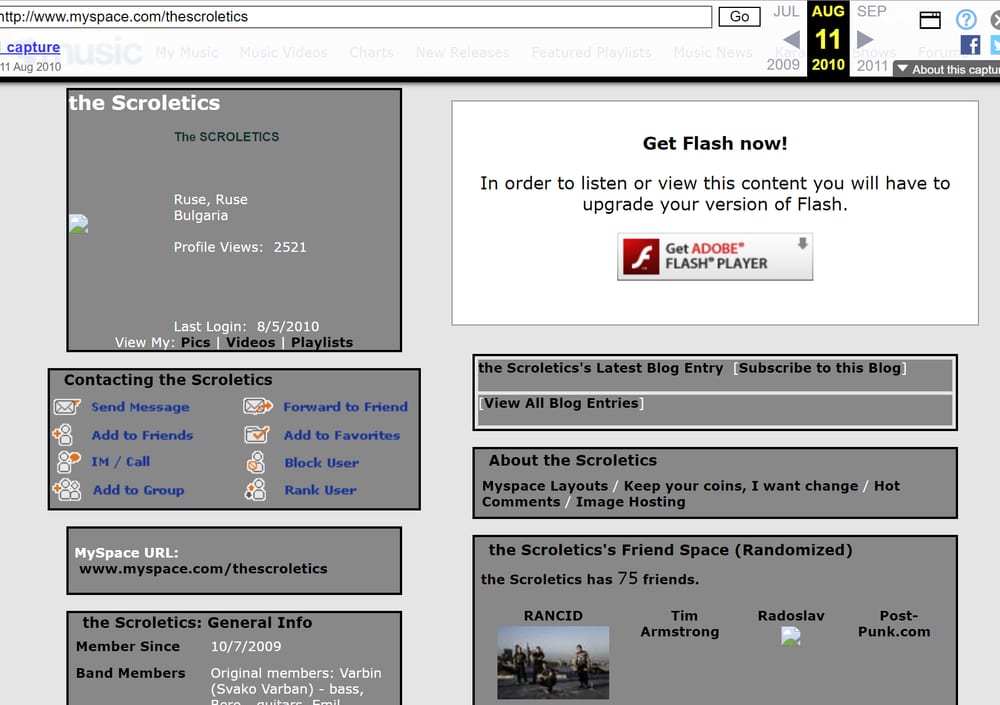Click the Last Login 8/5/2010 text
Viewport: 1000px width, 705px height.
coord(246,326)
